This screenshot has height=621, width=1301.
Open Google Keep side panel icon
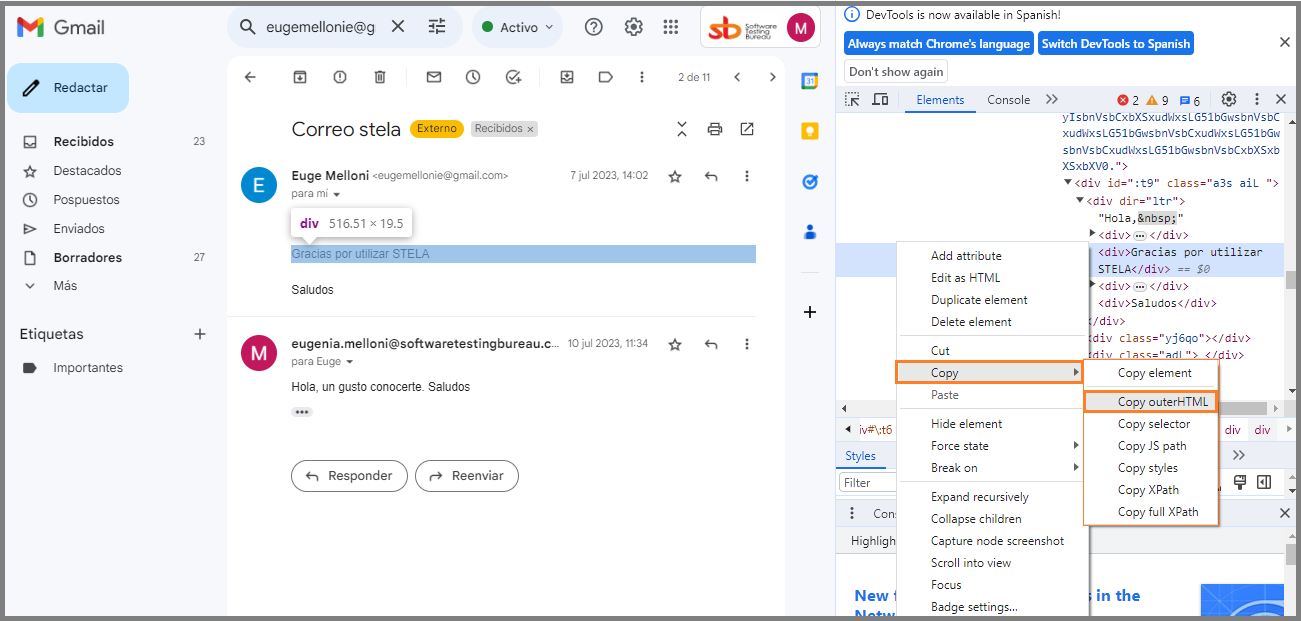click(x=810, y=131)
